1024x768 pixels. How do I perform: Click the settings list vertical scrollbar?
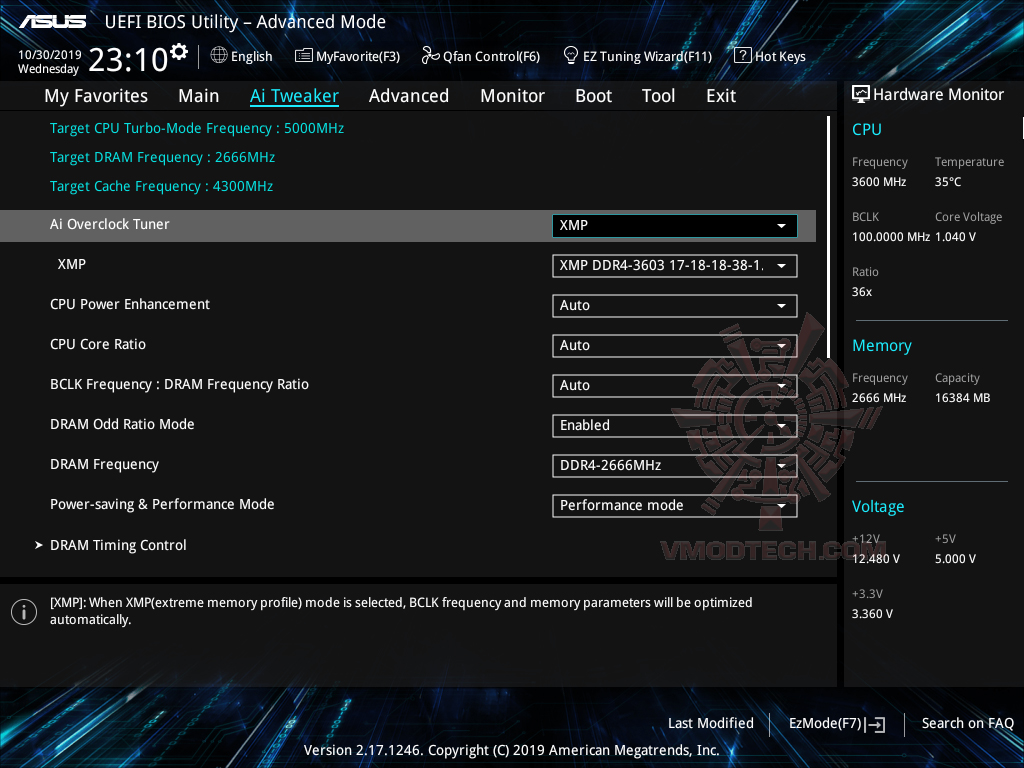[x=828, y=236]
